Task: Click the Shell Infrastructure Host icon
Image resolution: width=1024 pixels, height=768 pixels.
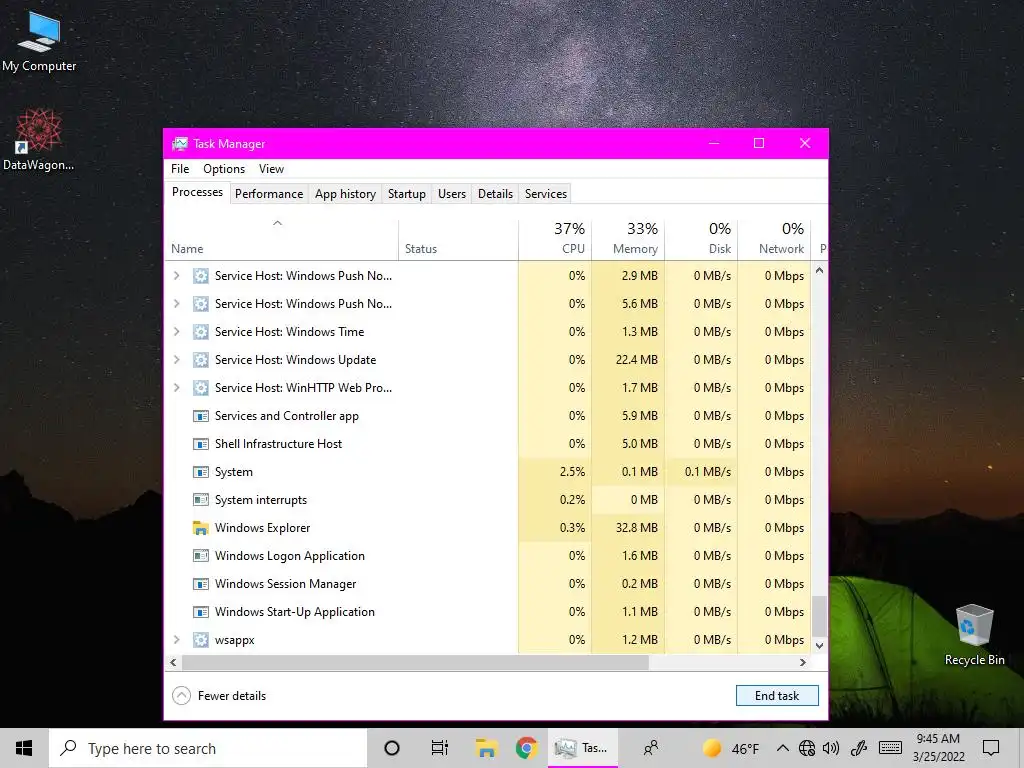Action: (200, 444)
